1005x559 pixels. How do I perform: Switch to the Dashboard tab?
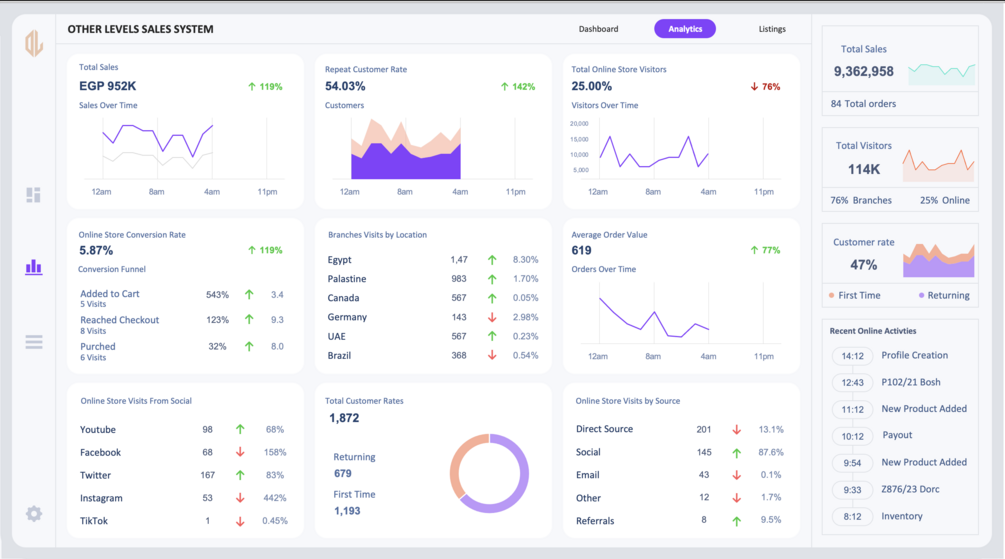[598, 29]
